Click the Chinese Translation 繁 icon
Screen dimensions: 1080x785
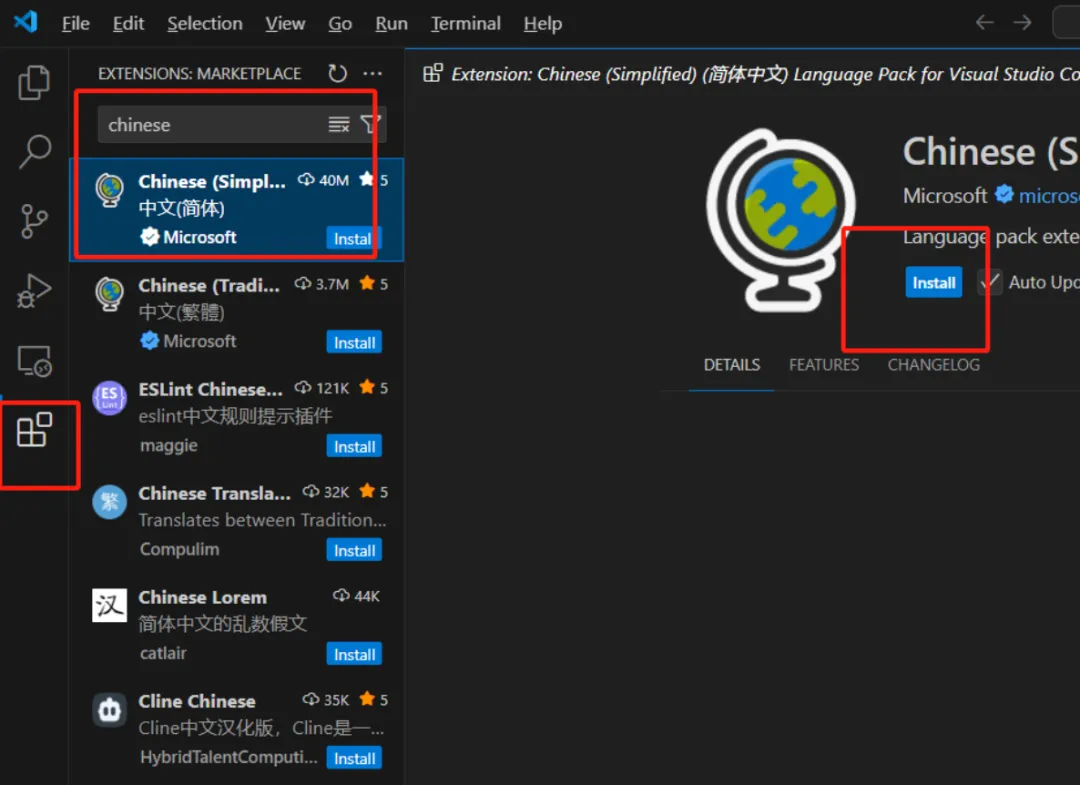[110, 502]
